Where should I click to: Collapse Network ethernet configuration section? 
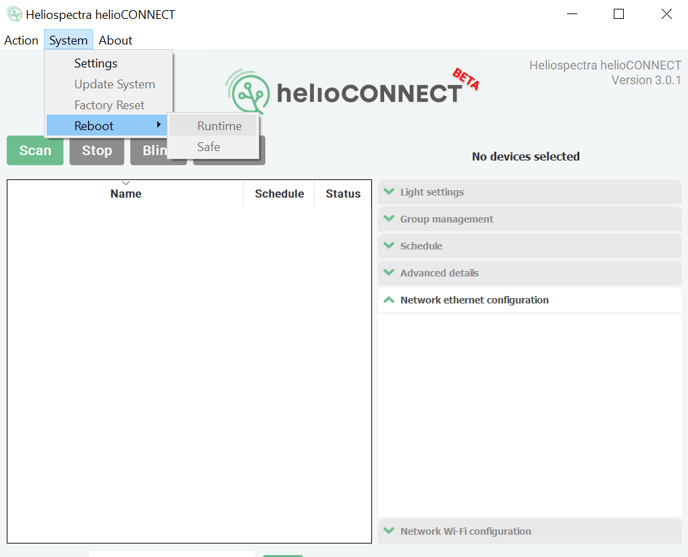click(x=530, y=300)
